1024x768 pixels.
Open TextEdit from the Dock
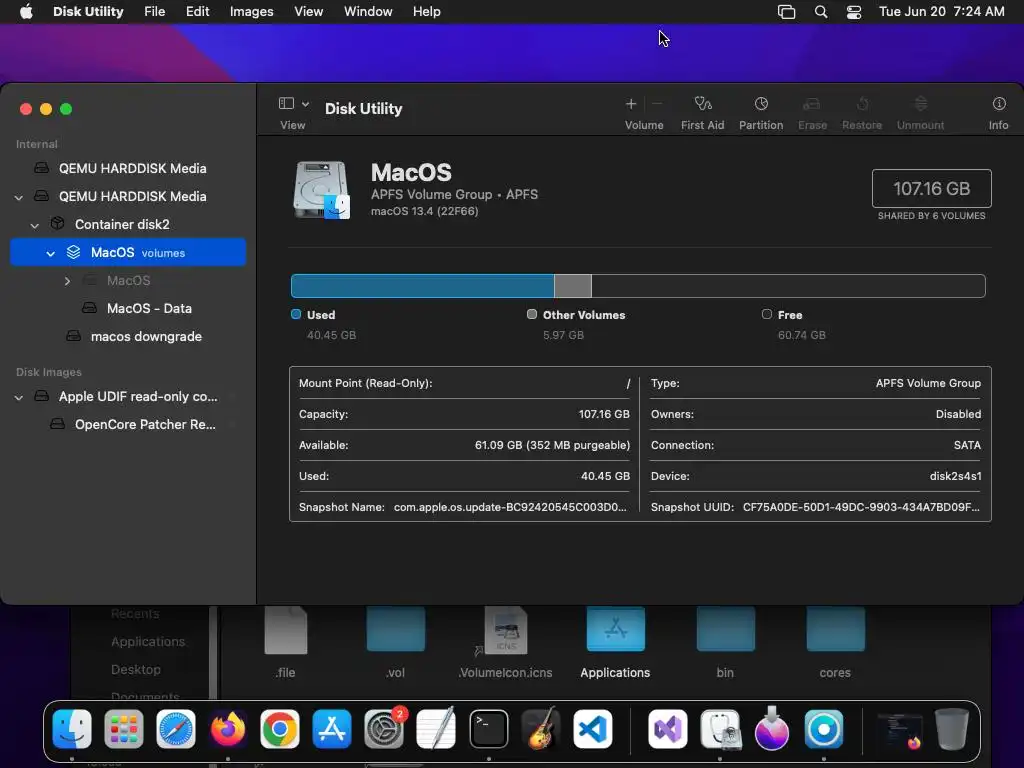point(436,729)
